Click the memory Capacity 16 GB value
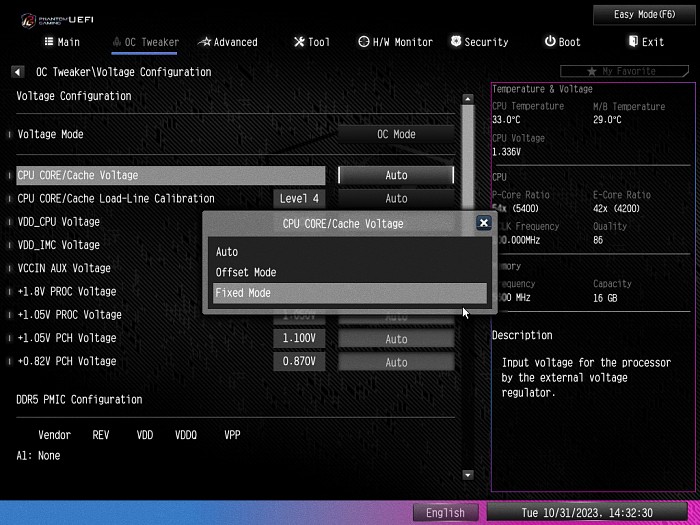 [605, 298]
